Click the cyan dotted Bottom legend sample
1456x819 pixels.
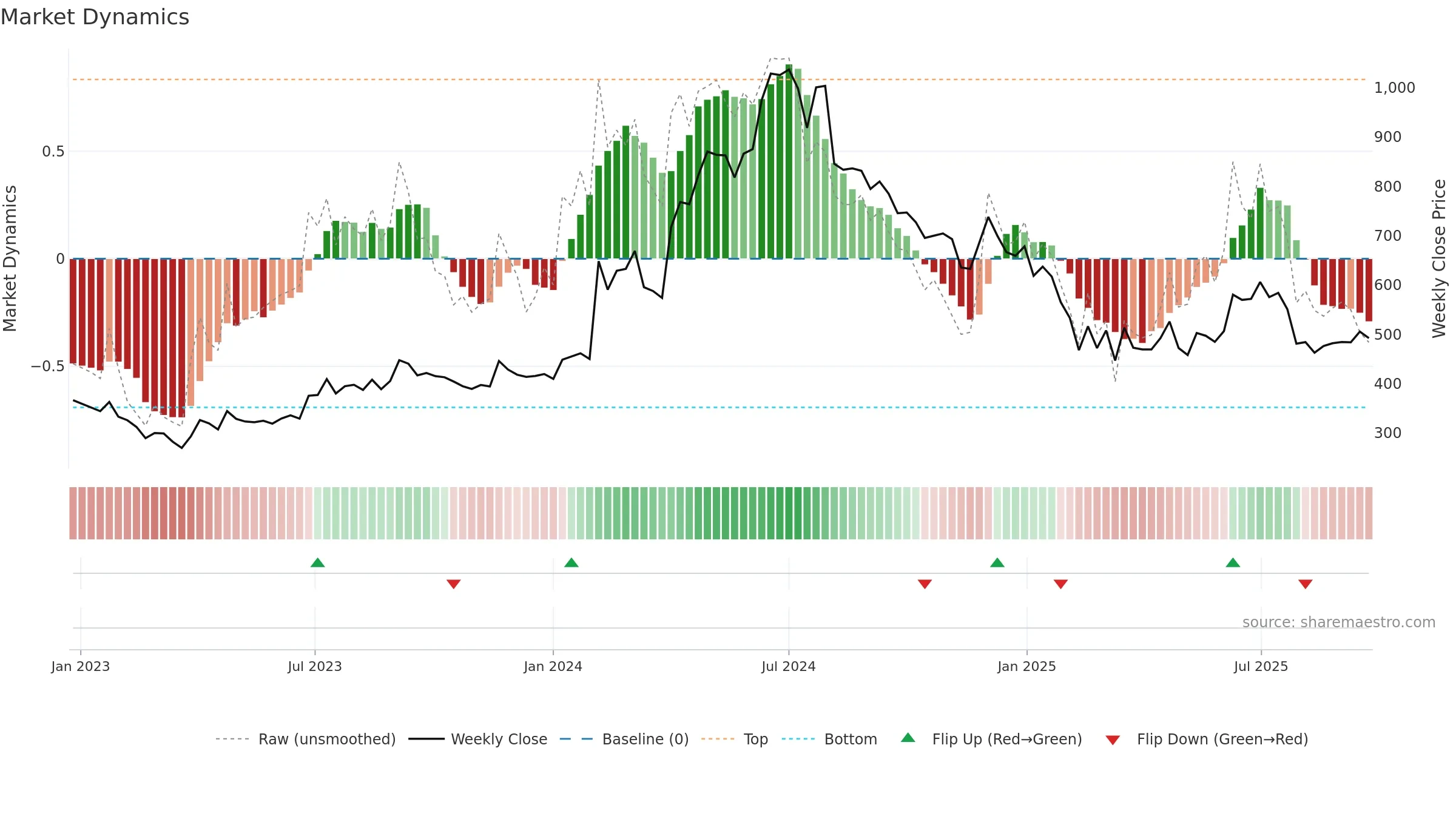click(799, 739)
